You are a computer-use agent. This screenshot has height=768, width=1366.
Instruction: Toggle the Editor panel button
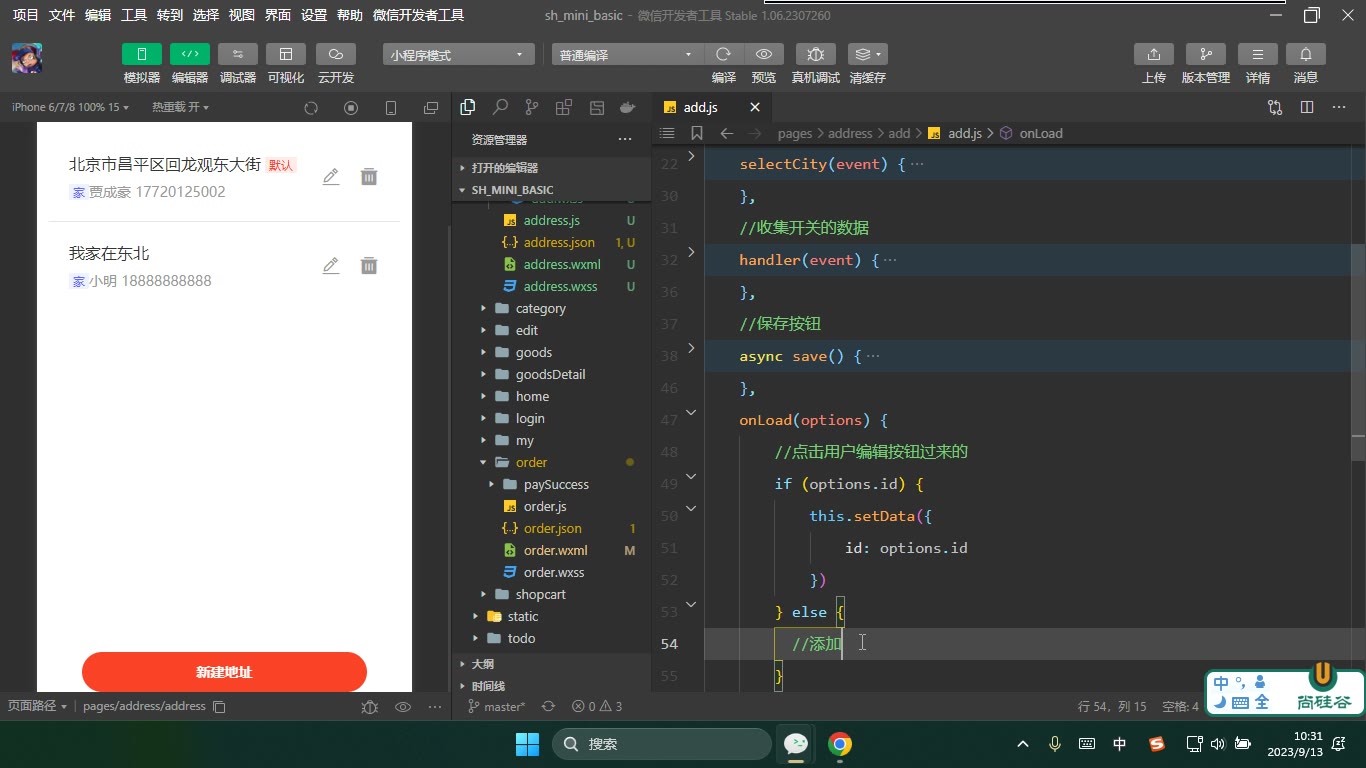click(190, 54)
